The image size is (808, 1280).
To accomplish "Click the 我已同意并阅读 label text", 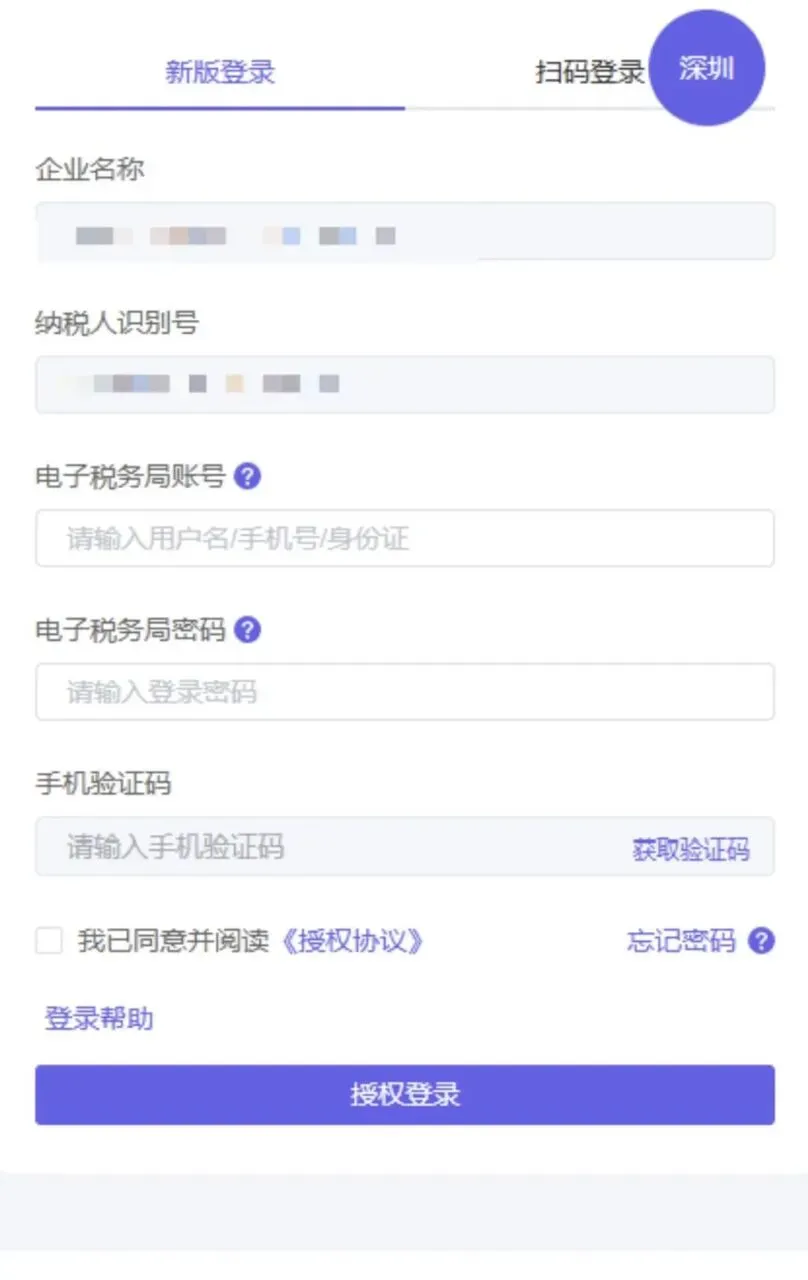I will 174,941.
